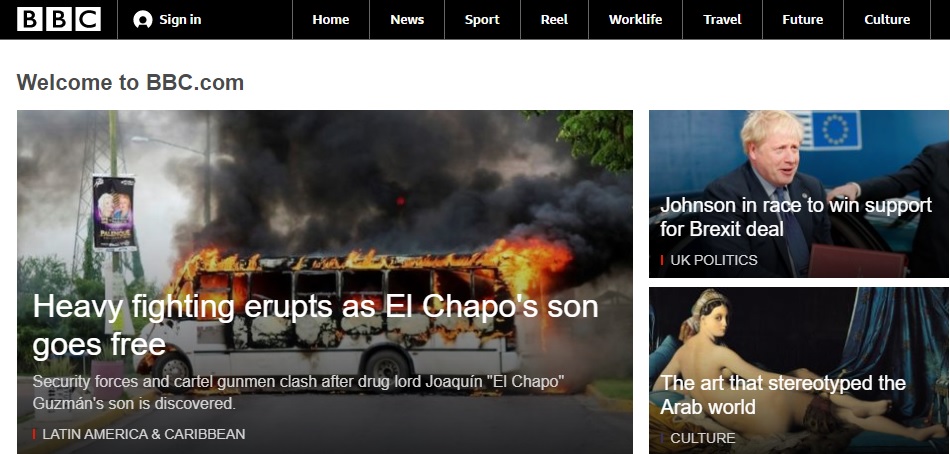Screen dimensions: 950x454
Task: Click the UK Politics category tag
Action: click(714, 260)
